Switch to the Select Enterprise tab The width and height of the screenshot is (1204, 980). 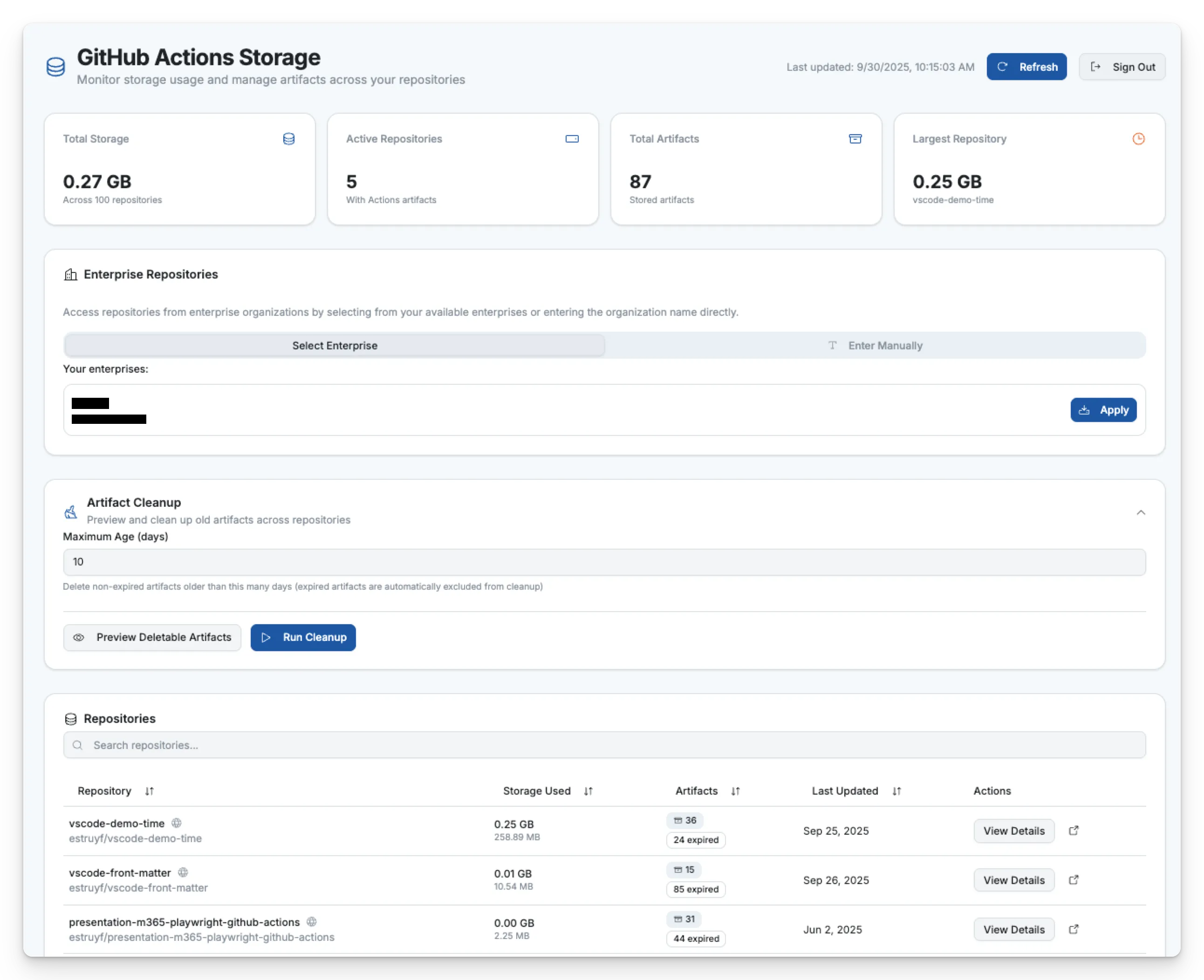coord(335,346)
